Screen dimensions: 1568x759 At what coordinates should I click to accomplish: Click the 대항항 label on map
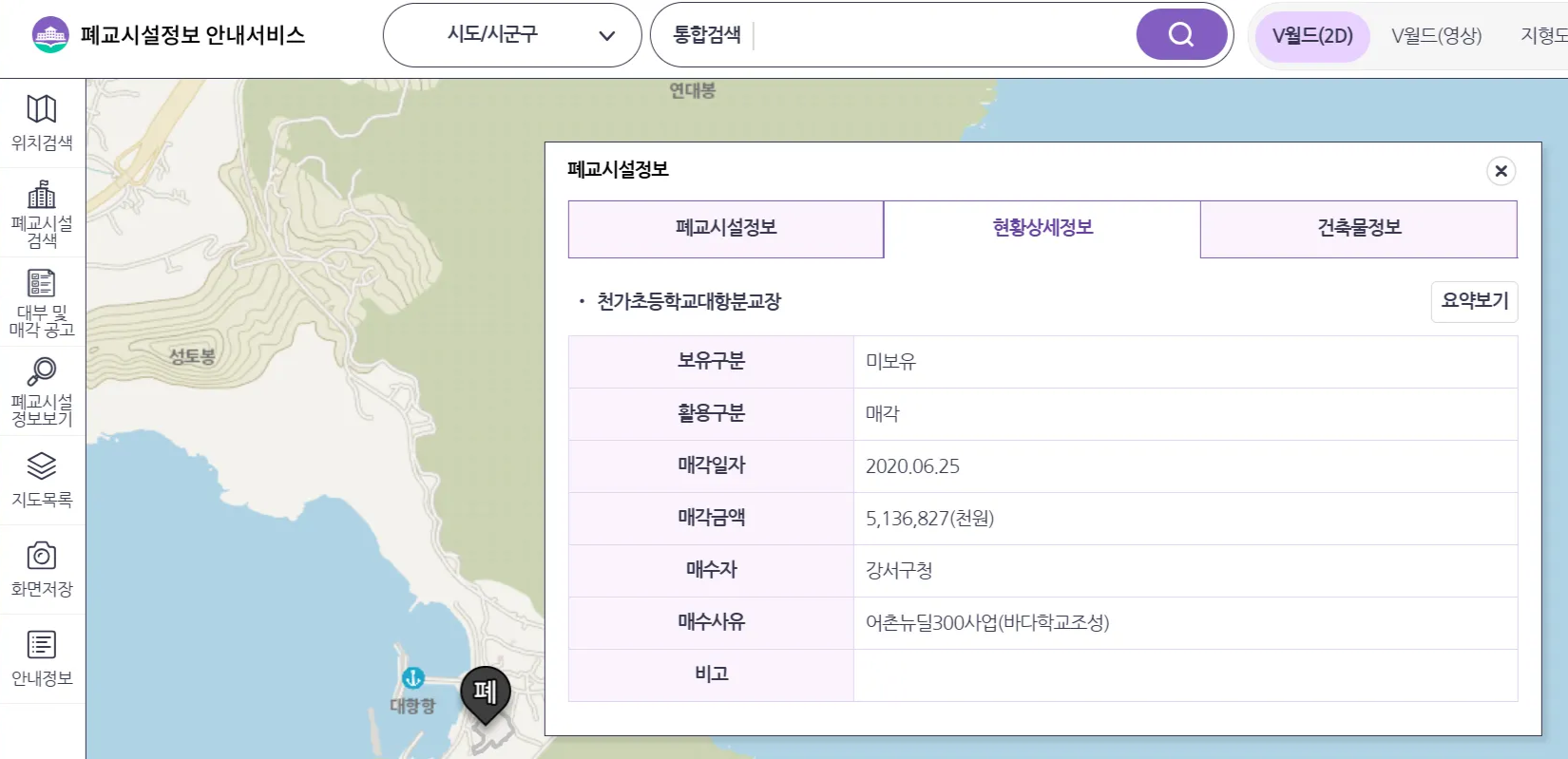coord(412,707)
